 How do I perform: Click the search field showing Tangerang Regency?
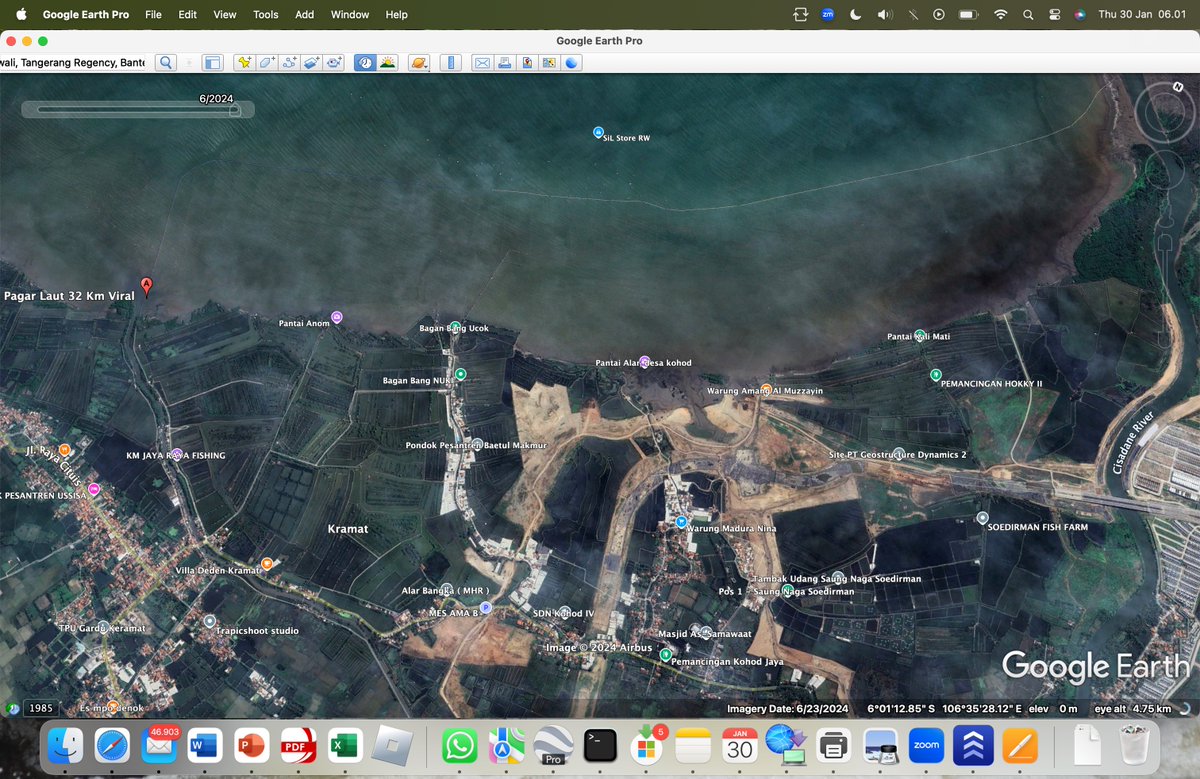tap(73, 62)
